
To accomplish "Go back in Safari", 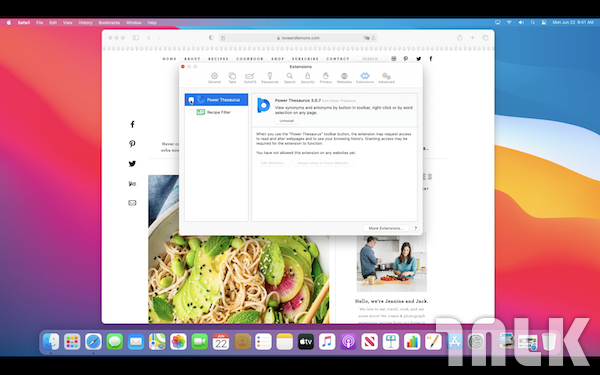I will pyautogui.click(x=149, y=38).
